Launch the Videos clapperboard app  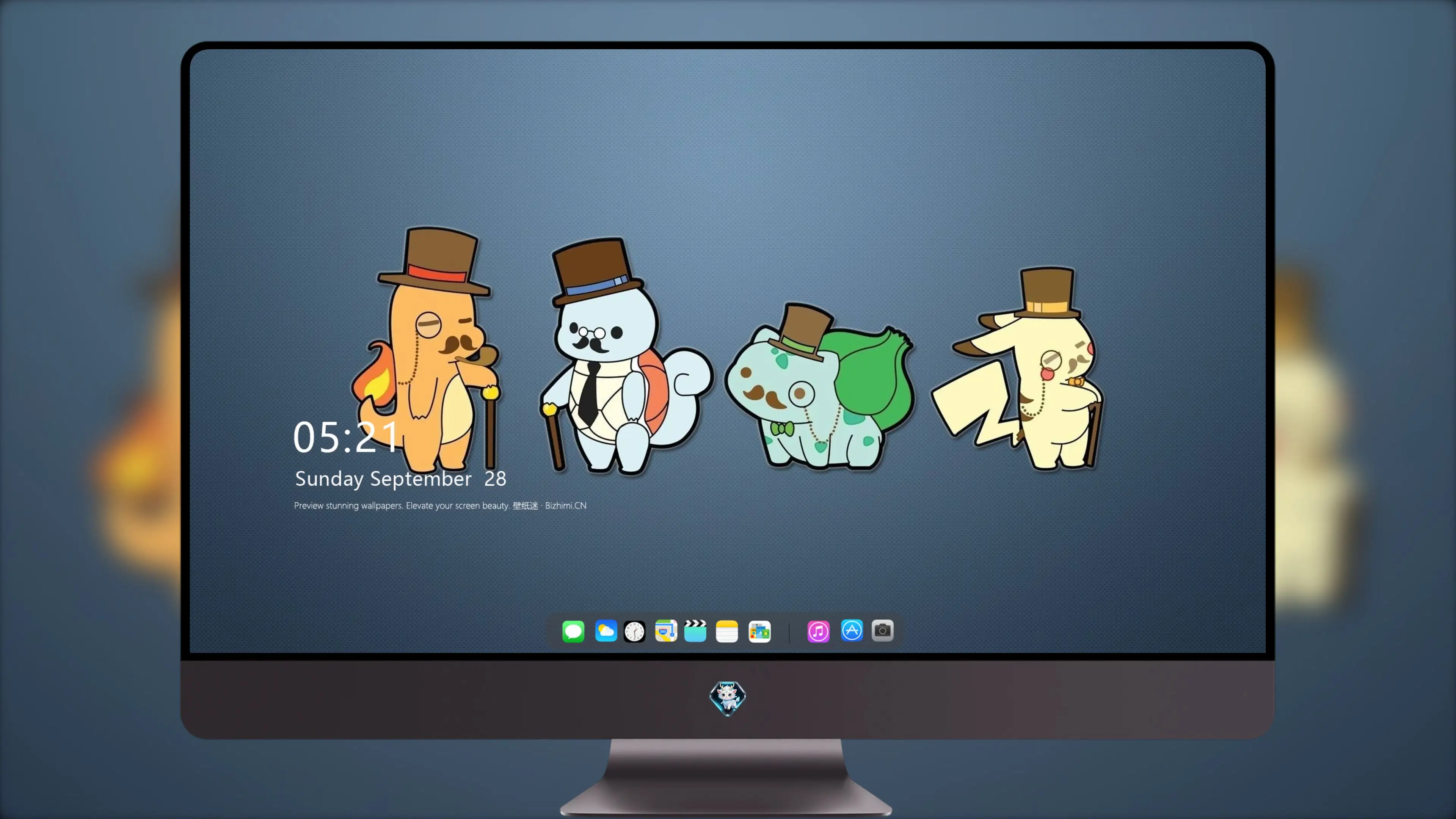695,631
